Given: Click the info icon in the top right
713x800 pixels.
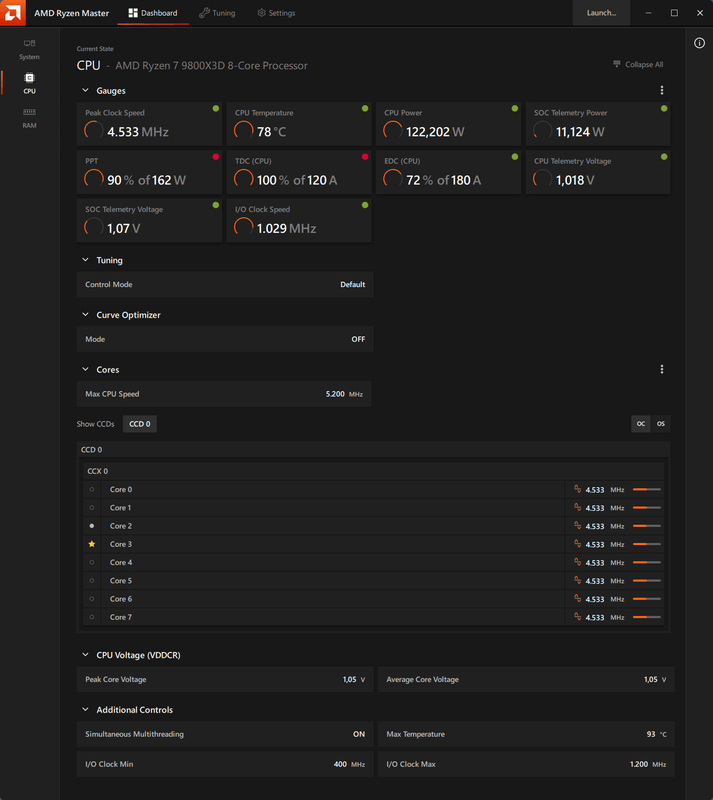Looking at the screenshot, I should [x=699, y=43].
